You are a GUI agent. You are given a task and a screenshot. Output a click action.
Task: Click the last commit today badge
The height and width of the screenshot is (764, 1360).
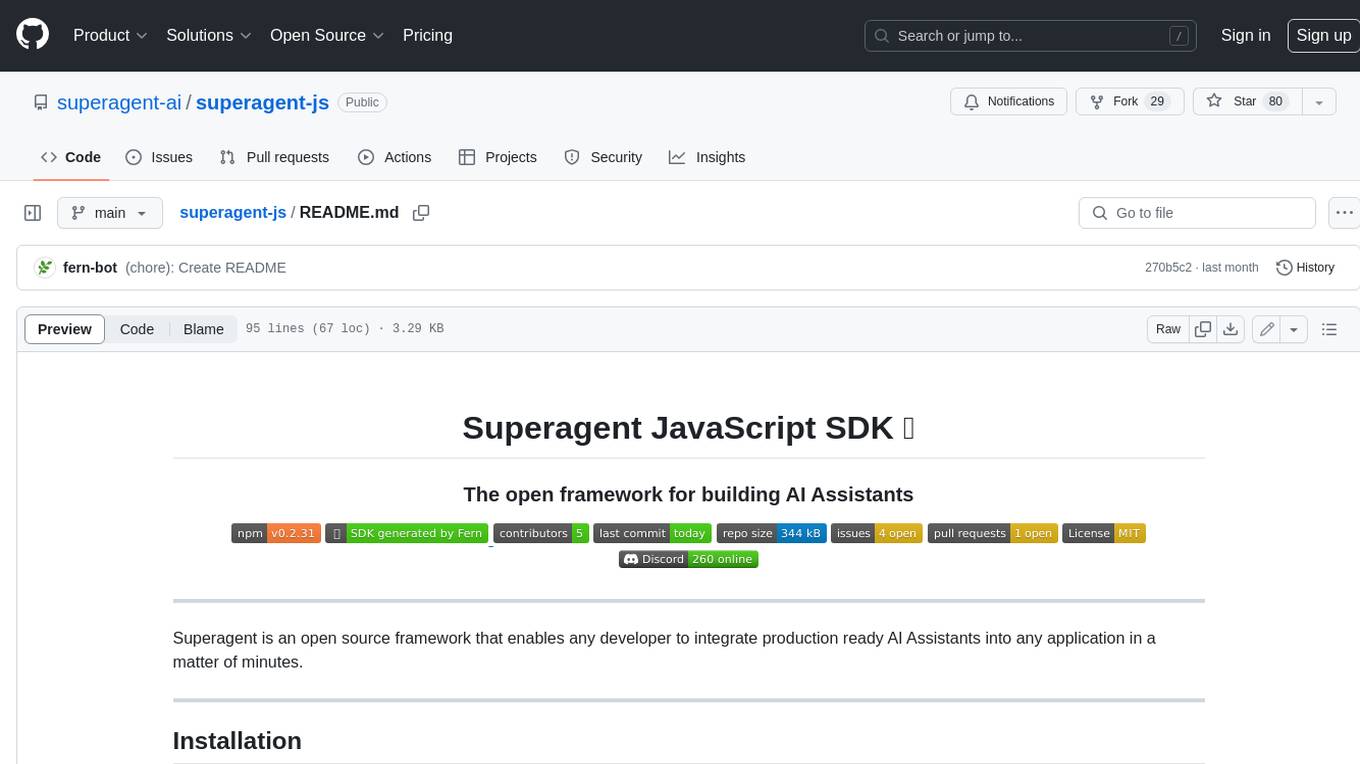(x=653, y=533)
